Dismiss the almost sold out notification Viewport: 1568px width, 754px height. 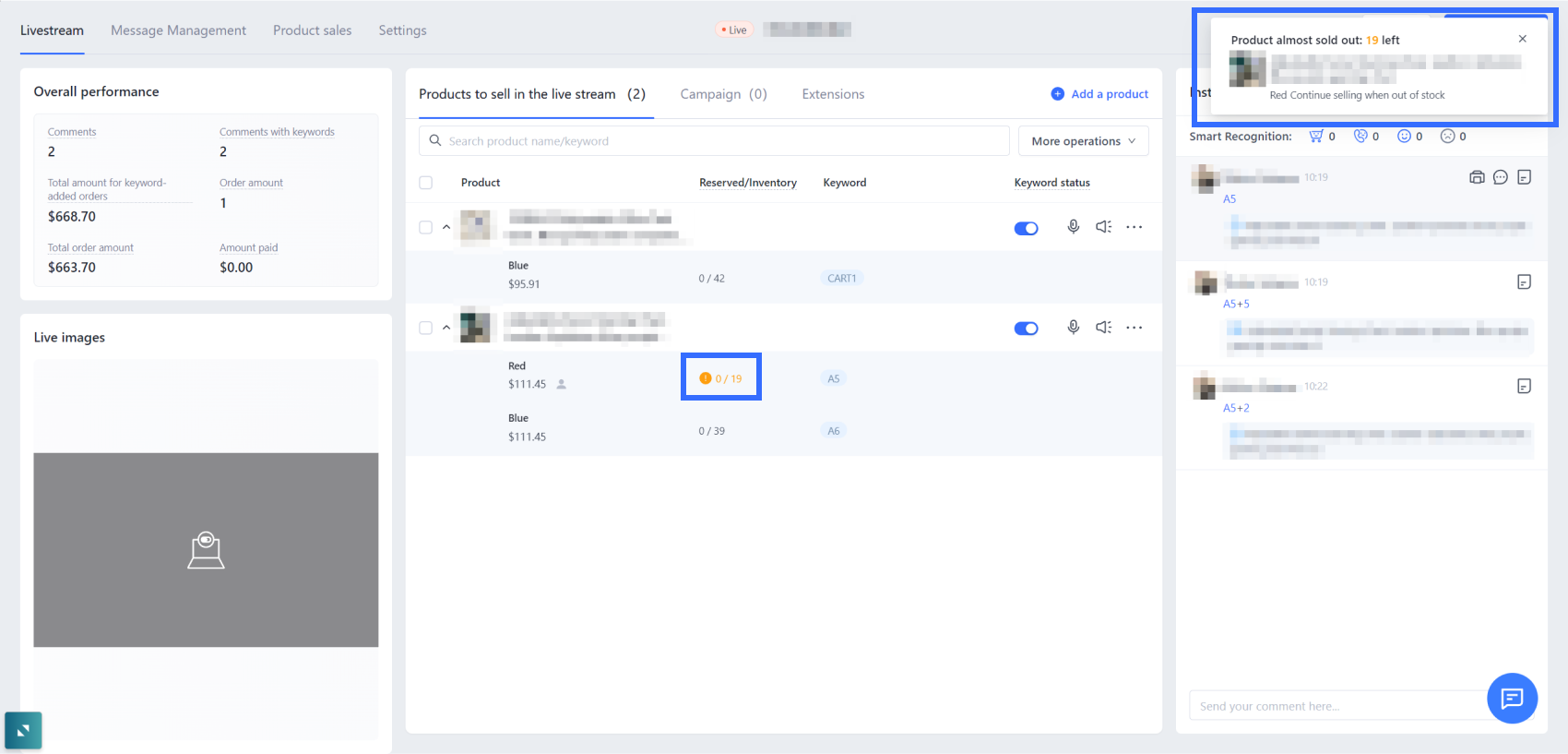(1522, 39)
